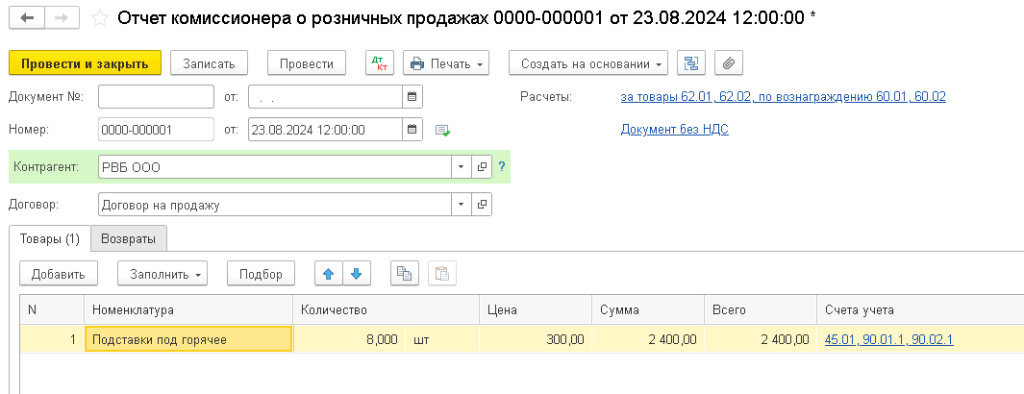The width and height of the screenshot is (1024, 394).
Task: Click the Записать button
Action: coord(208,63)
